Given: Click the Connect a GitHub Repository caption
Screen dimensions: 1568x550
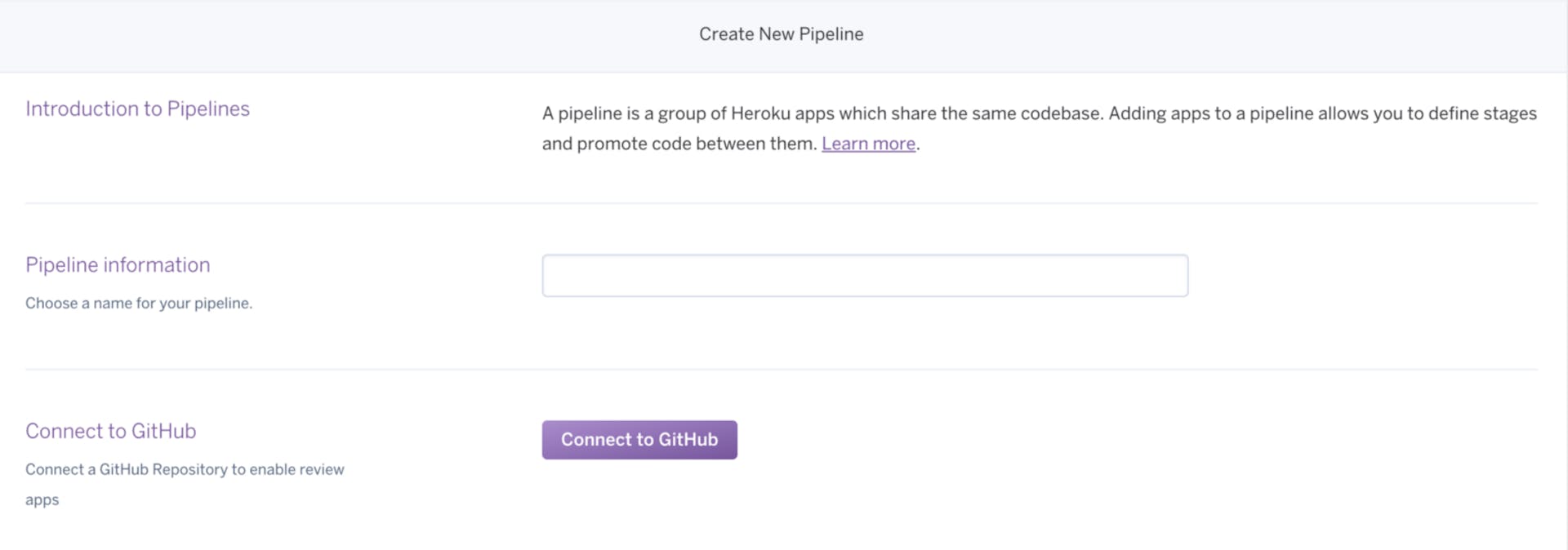Looking at the screenshot, I should (x=185, y=469).
